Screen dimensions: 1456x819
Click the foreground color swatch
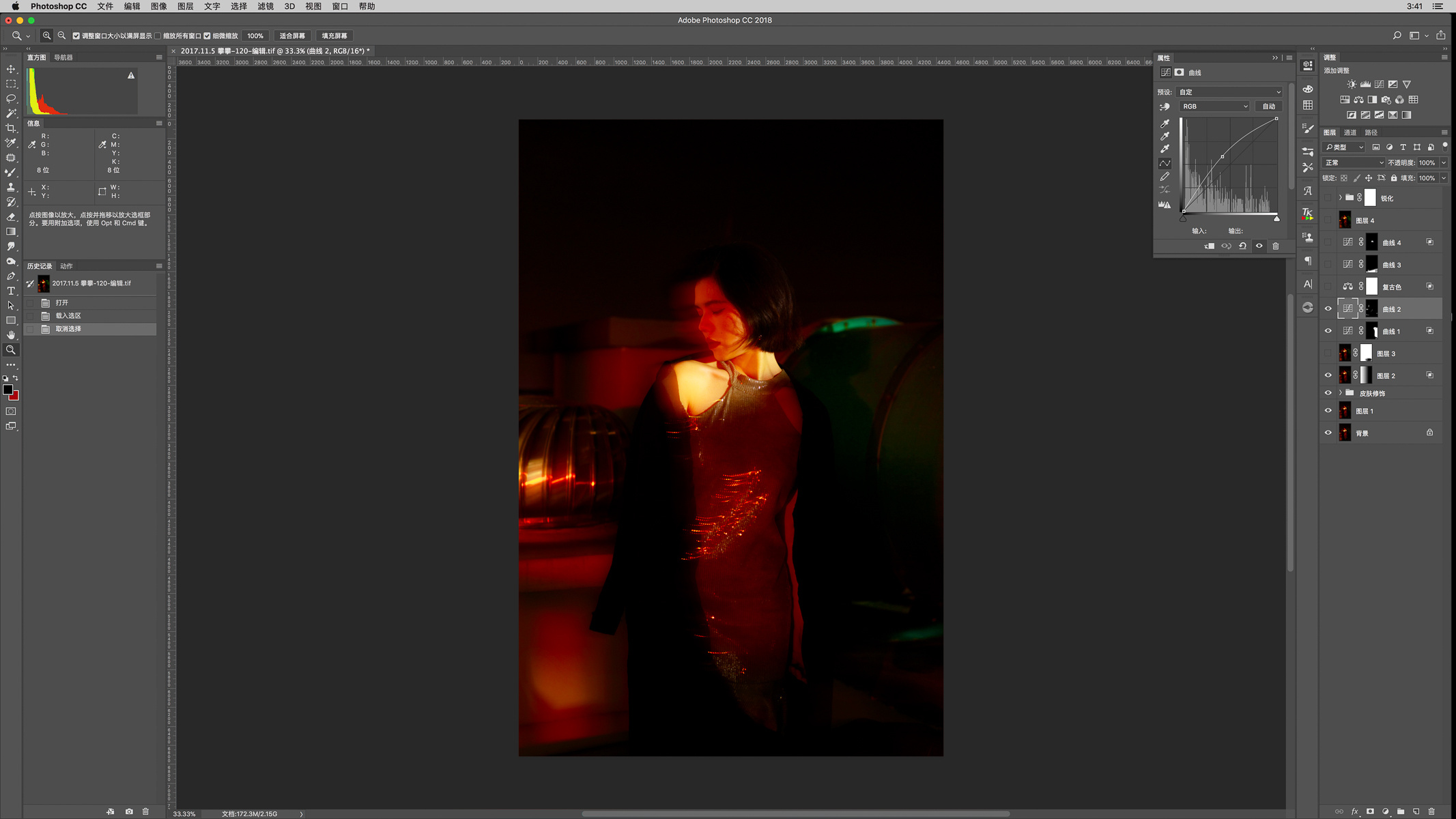pos(8,389)
